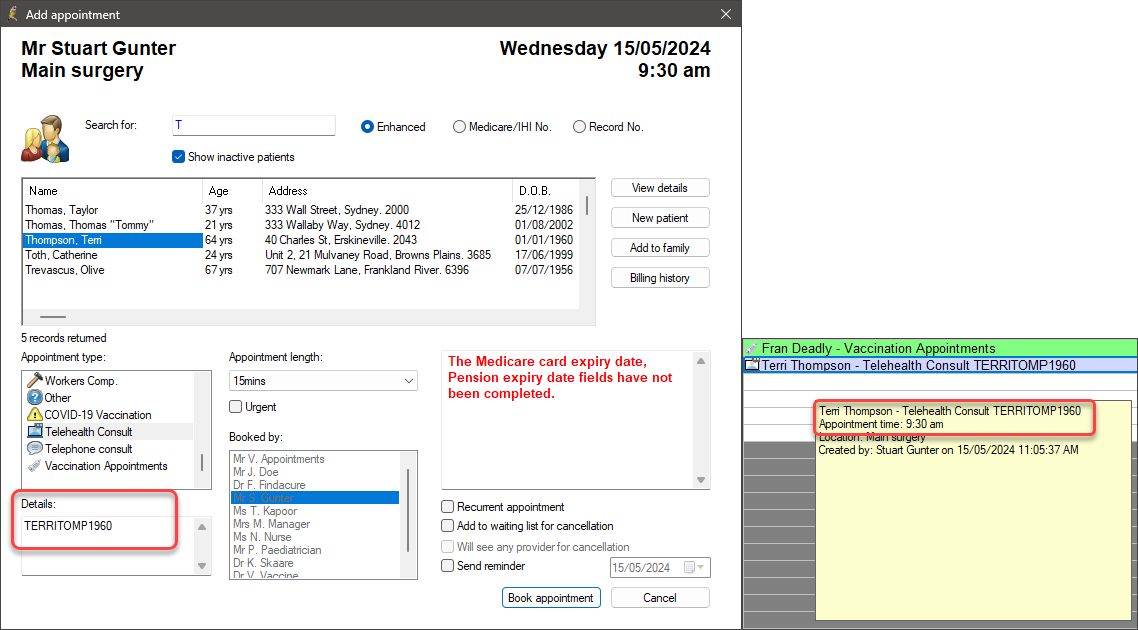Click the telehealth icon beside Terri Thompson appointment
Image resolution: width=1138 pixels, height=630 pixels.
(x=752, y=365)
